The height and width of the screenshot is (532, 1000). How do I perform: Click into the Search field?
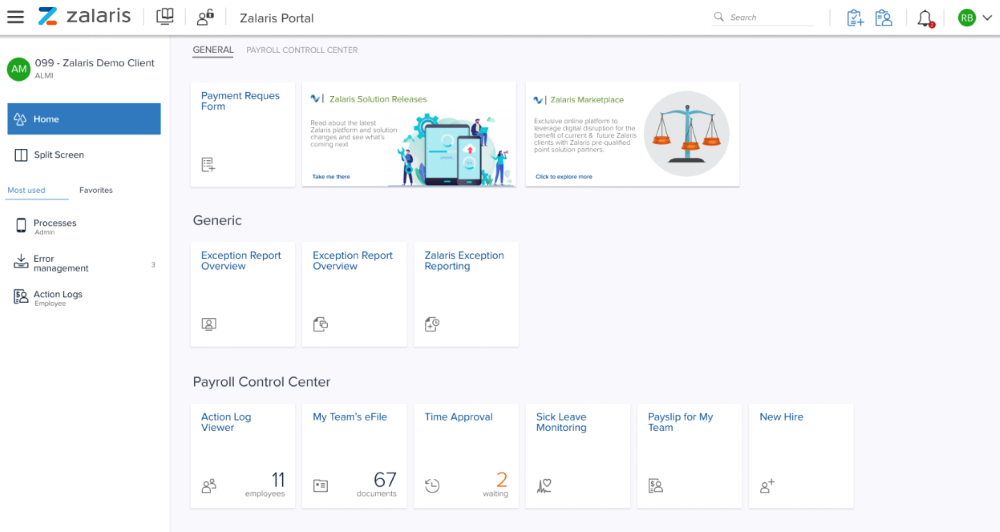[763, 17]
